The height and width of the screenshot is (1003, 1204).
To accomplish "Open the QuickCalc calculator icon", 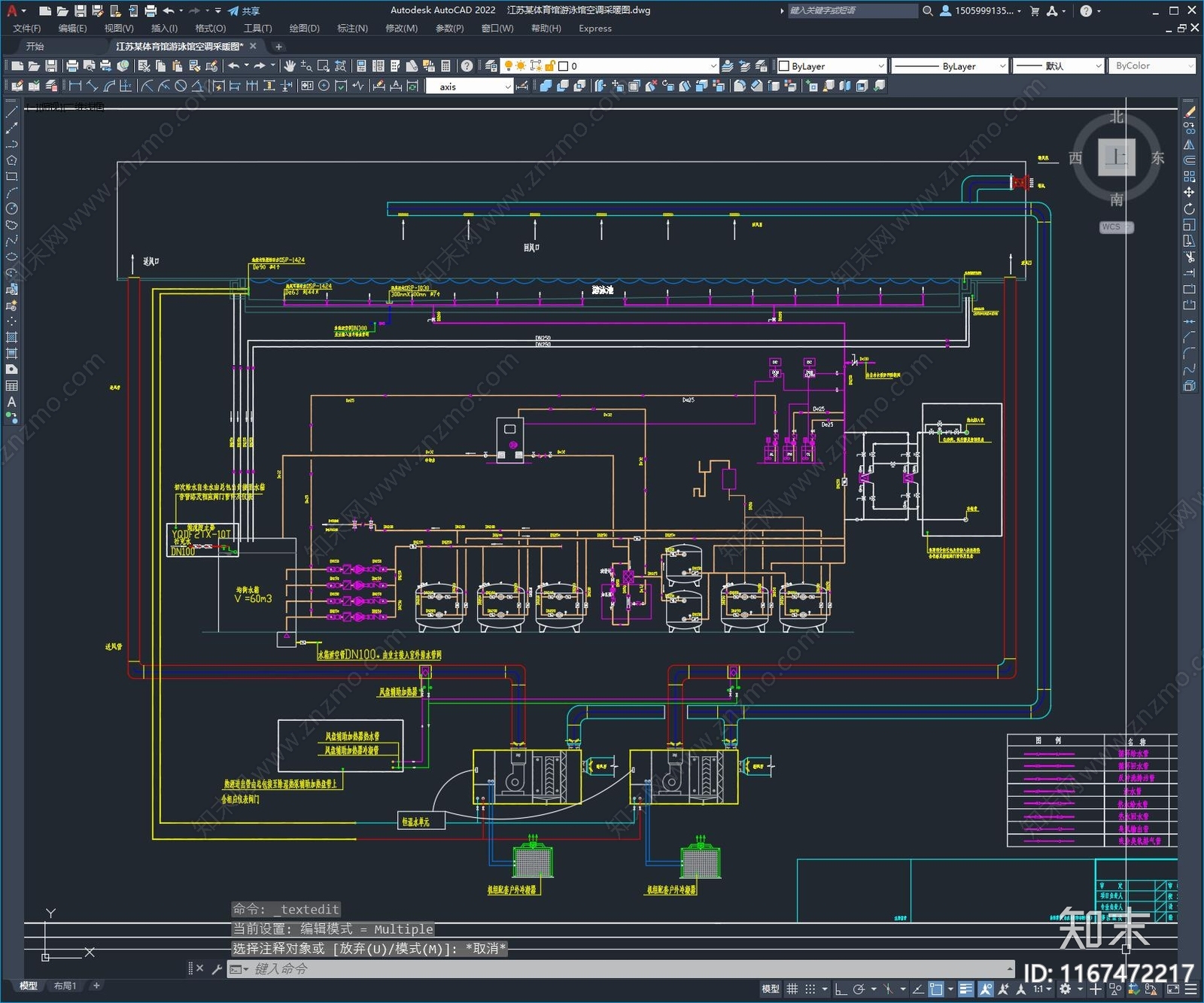I will (445, 66).
